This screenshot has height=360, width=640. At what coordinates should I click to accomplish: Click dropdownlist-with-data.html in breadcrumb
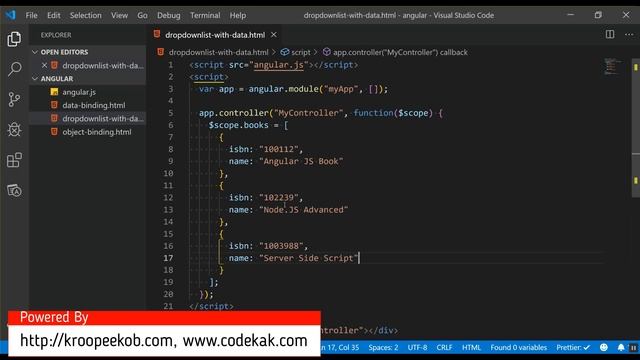(218, 52)
